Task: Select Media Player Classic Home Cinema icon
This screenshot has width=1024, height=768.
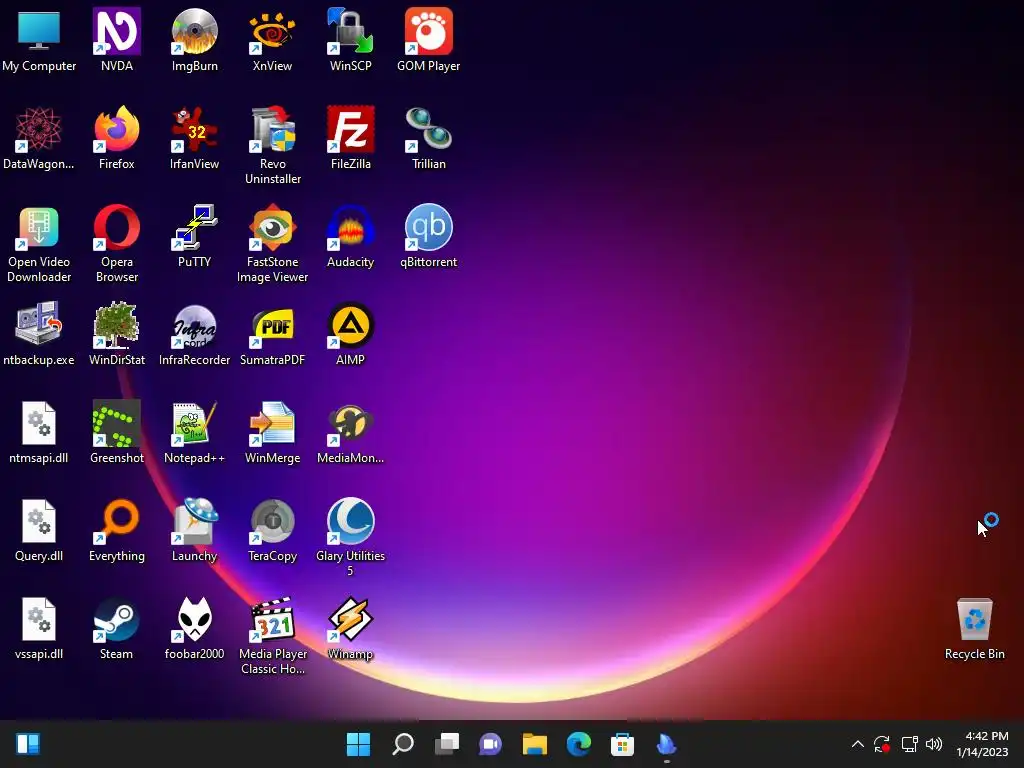Action: point(272,619)
